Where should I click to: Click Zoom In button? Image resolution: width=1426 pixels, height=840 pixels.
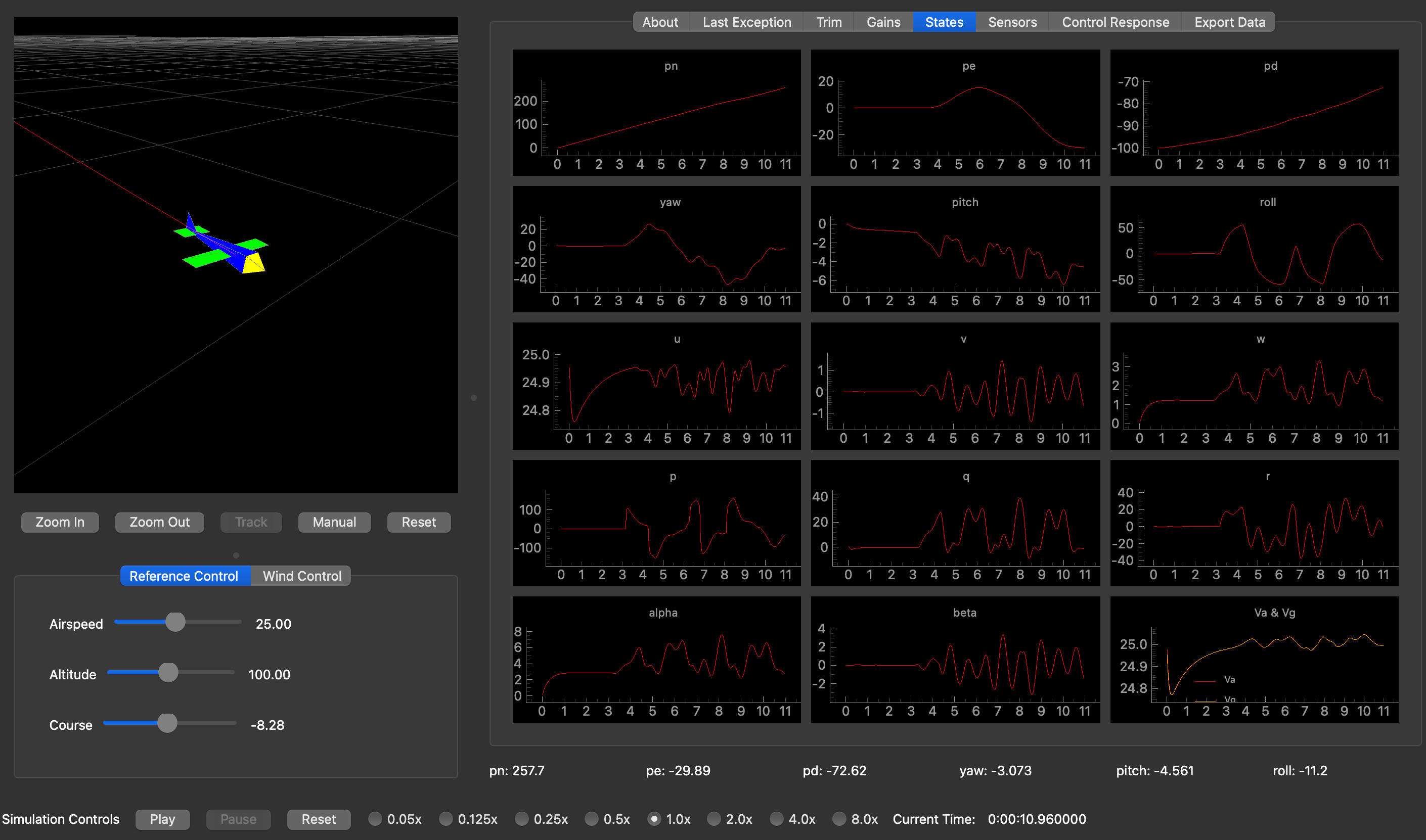[60, 522]
